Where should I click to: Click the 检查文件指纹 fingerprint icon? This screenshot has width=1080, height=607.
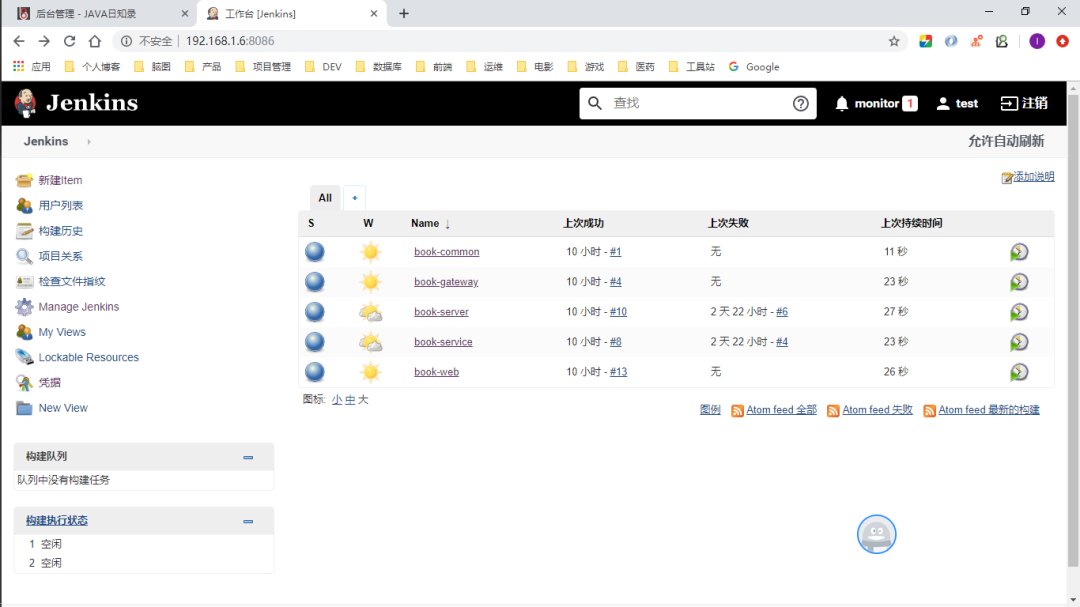[24, 281]
